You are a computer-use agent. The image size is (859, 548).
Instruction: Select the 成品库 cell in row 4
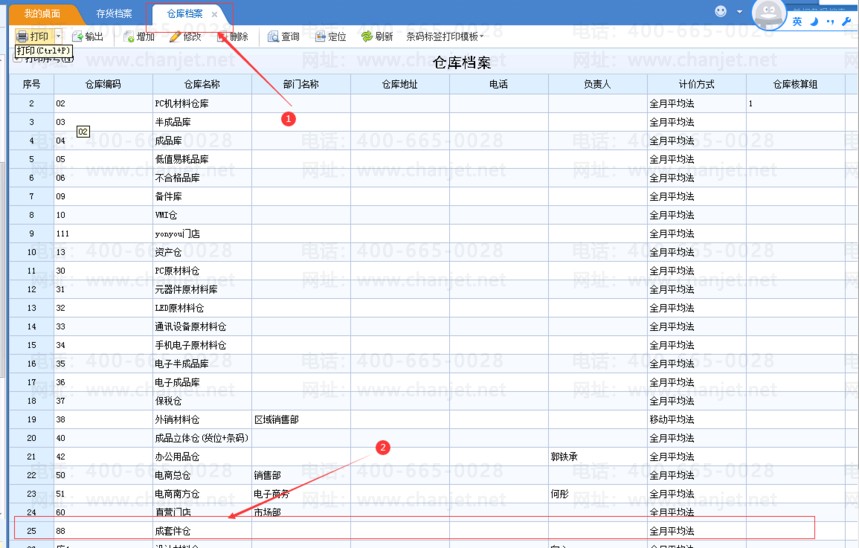click(x=202, y=141)
